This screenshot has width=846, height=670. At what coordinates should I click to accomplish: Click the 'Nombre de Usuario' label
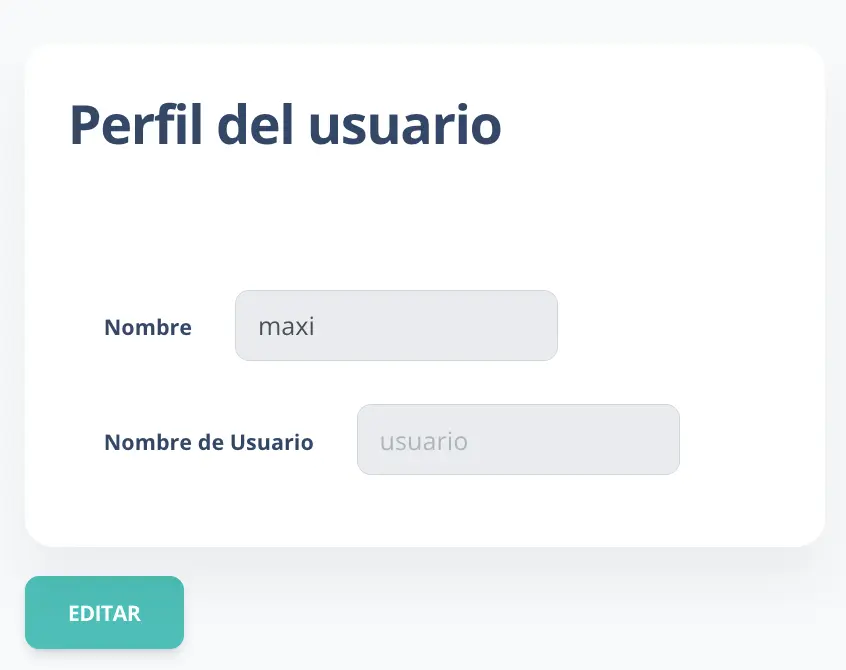208,442
